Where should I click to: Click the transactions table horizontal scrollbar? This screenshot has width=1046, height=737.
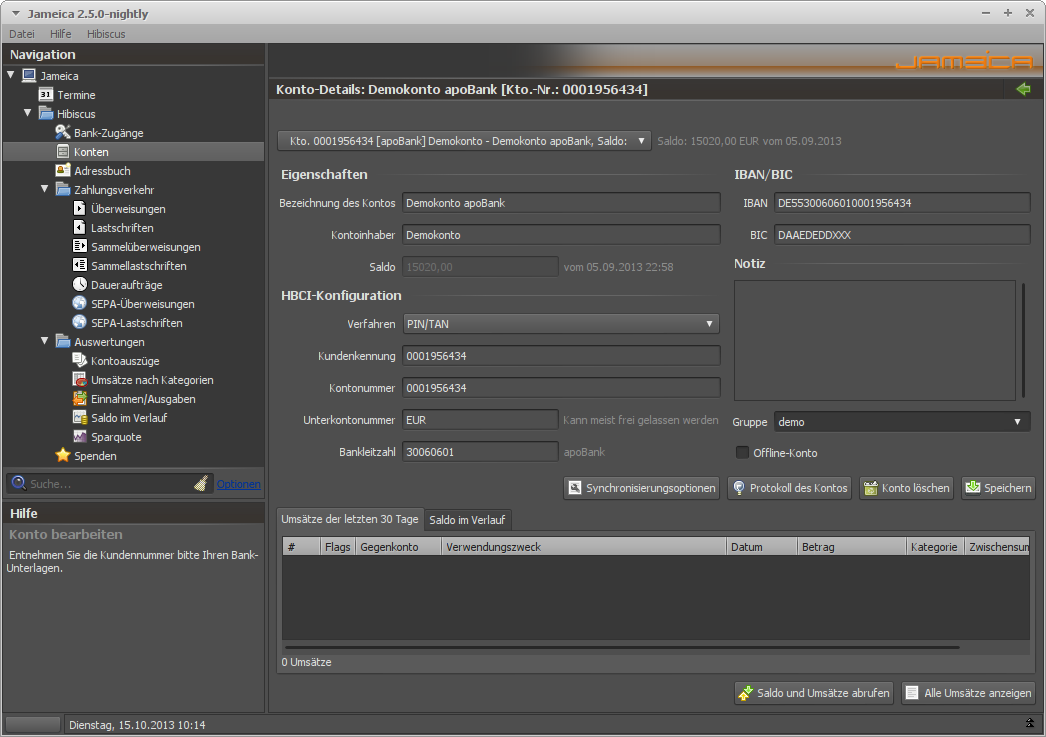coord(622,647)
